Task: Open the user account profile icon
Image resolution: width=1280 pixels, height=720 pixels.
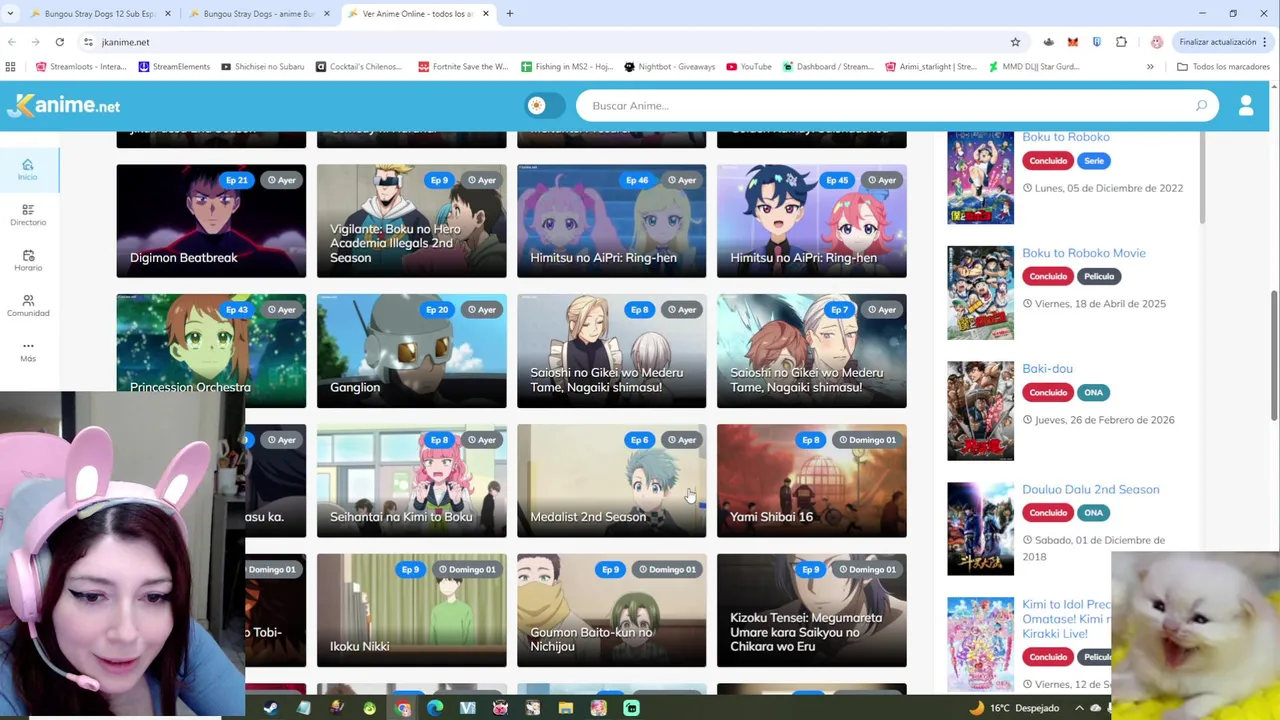Action: pyautogui.click(x=1246, y=105)
